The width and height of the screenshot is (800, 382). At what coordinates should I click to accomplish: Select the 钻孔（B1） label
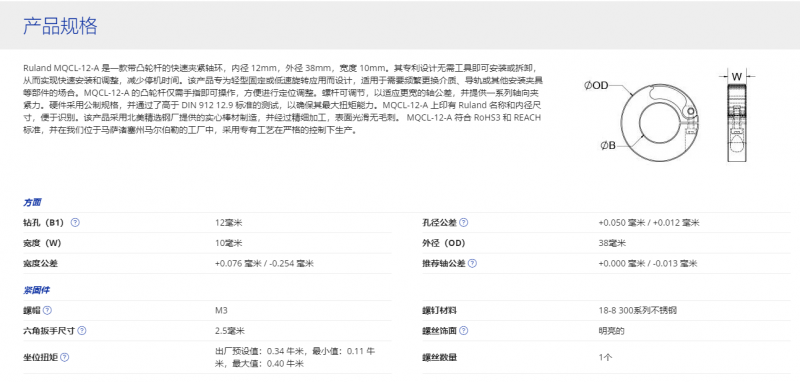[44, 223]
